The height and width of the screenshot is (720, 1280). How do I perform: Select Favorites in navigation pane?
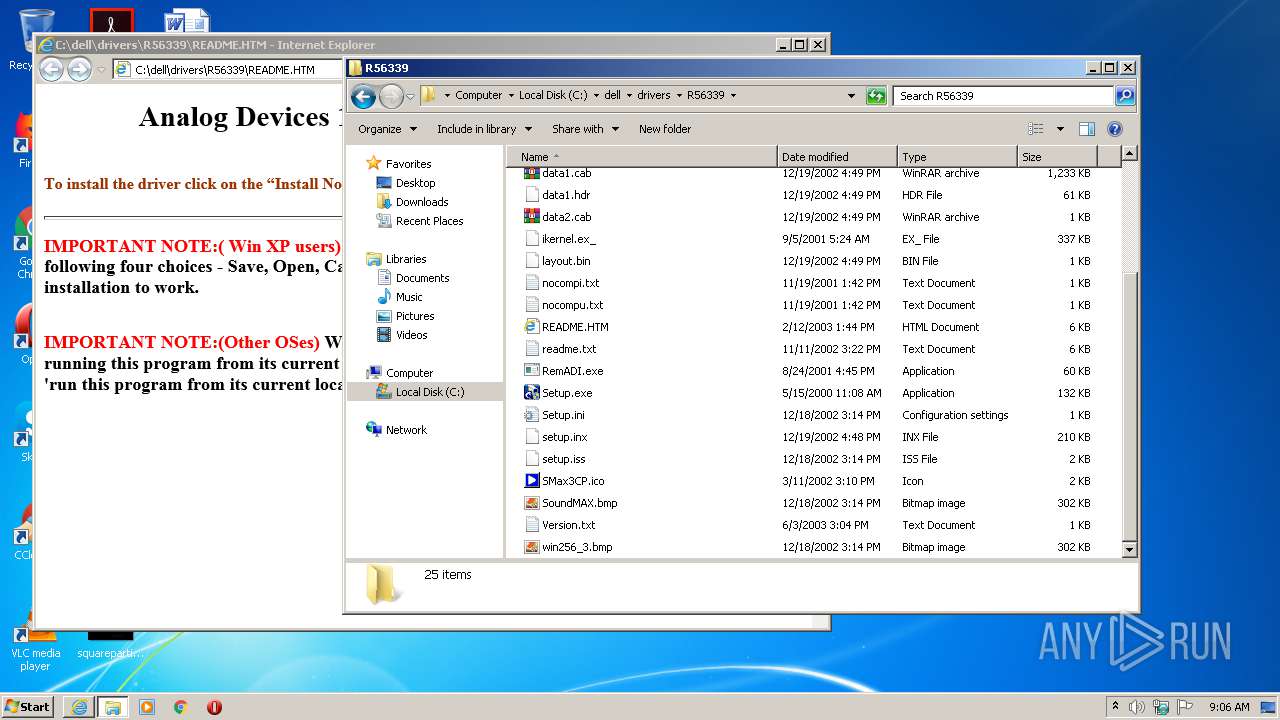[x=408, y=164]
